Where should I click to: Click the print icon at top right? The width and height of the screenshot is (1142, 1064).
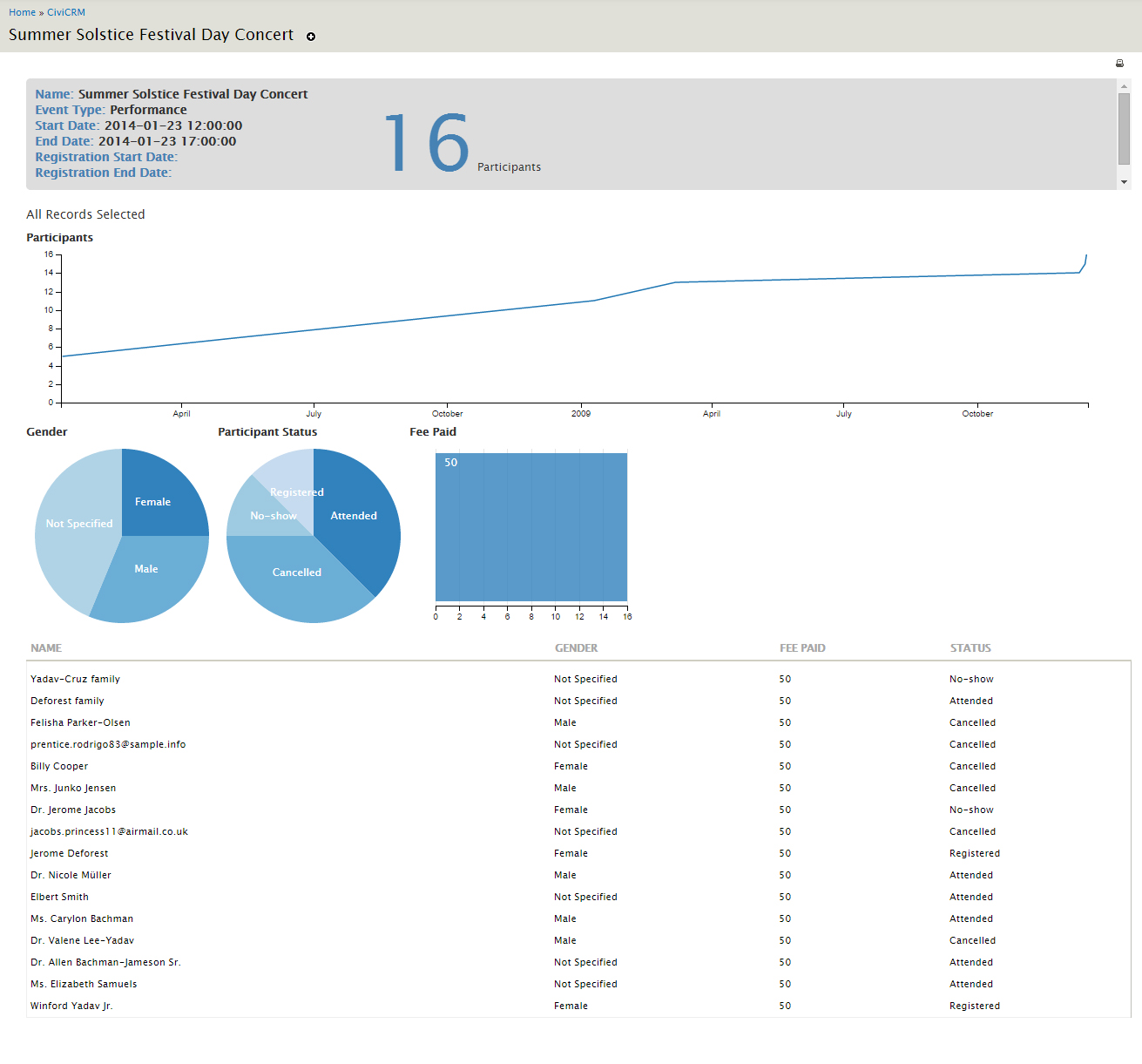[x=1119, y=64]
